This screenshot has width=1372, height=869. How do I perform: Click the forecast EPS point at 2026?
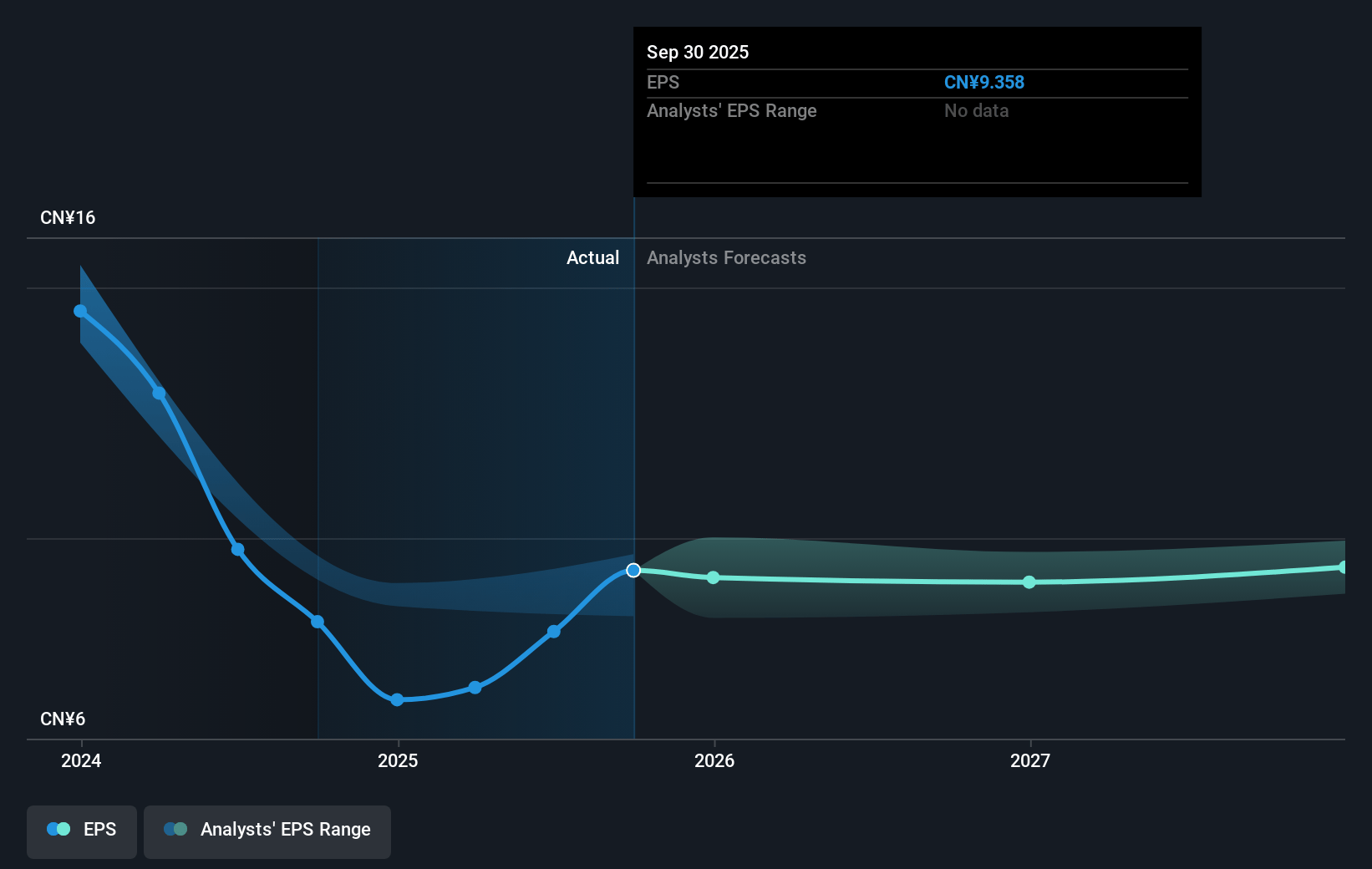coord(713,577)
